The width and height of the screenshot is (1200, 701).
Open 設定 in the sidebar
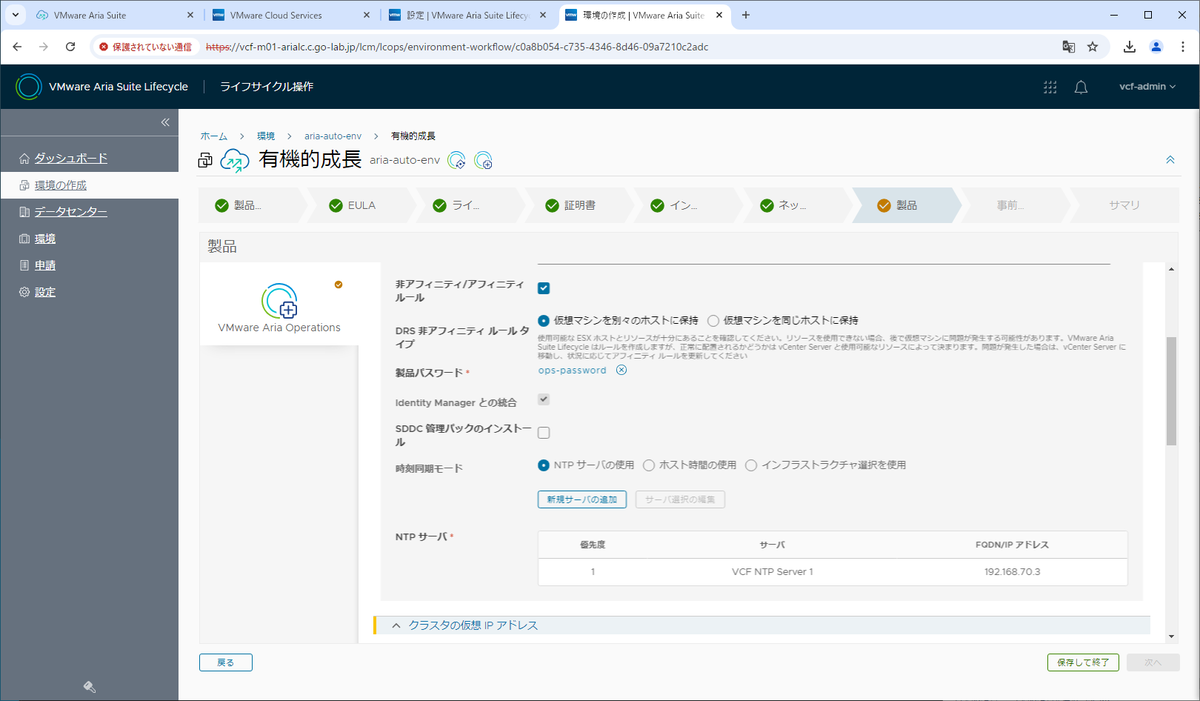point(45,293)
